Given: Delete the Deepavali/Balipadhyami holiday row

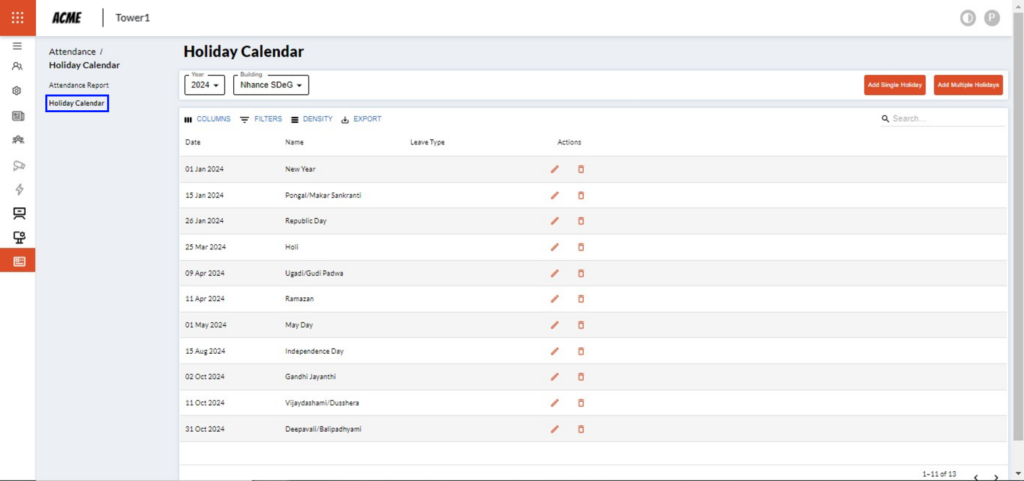Looking at the screenshot, I should point(581,429).
